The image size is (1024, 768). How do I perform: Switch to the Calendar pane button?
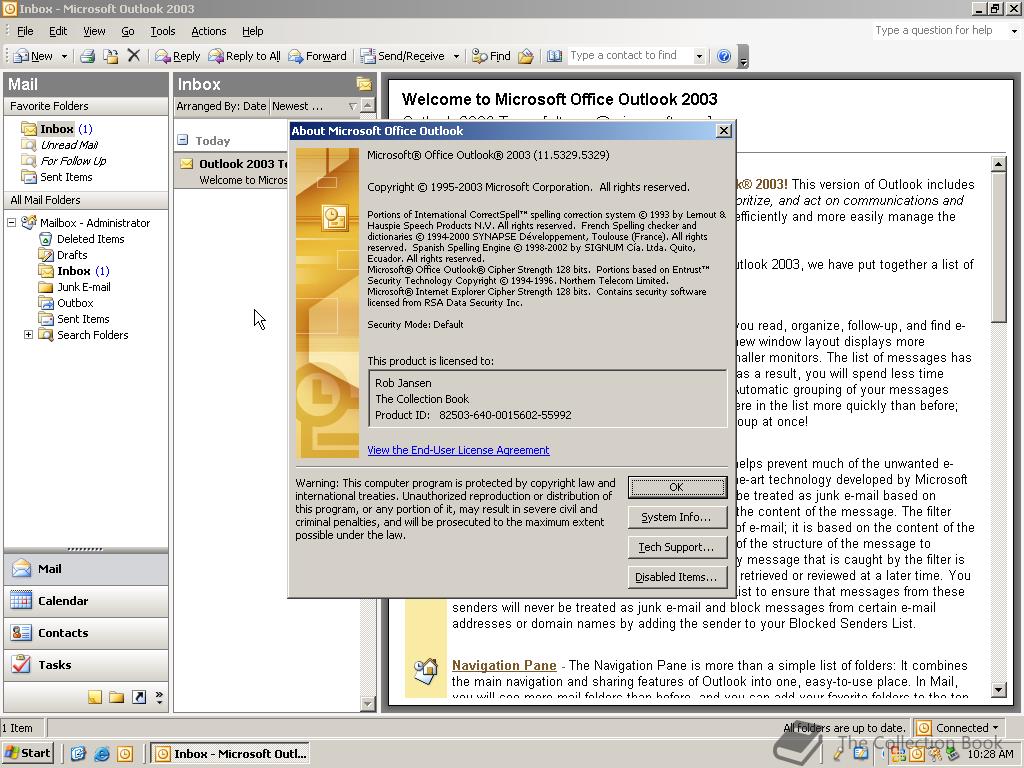(x=86, y=601)
